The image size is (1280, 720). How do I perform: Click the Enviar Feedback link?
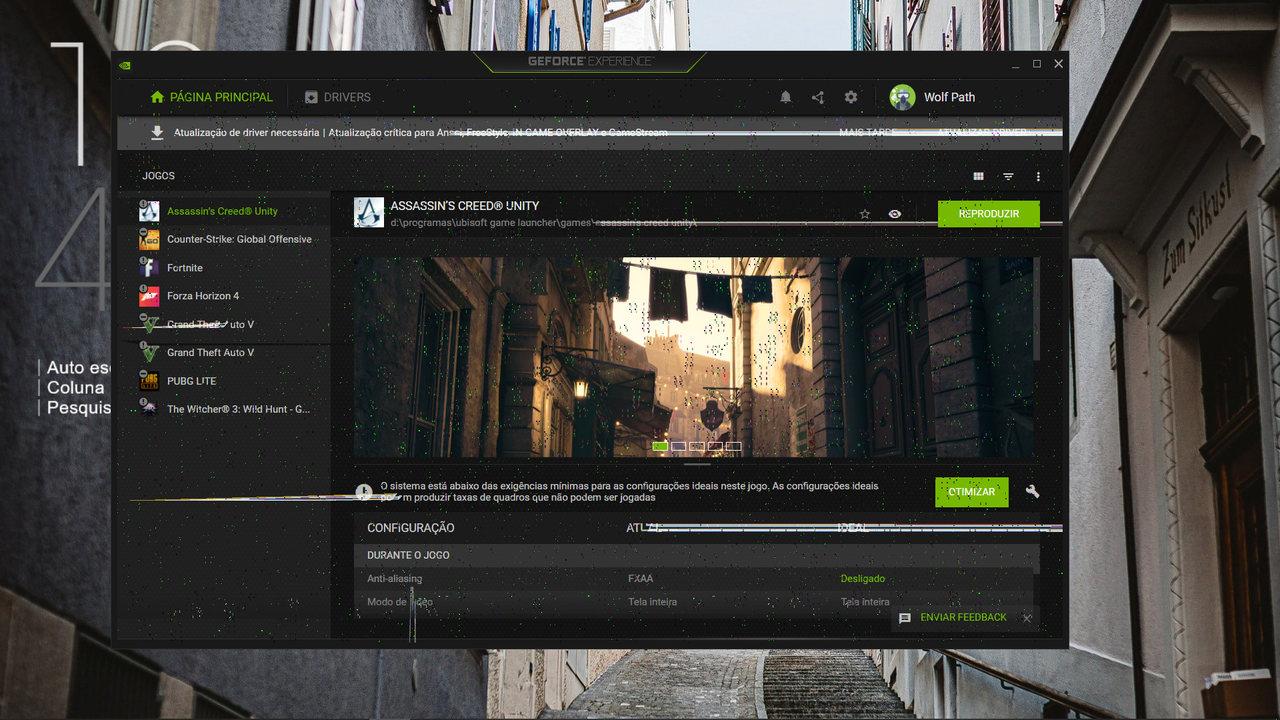[x=964, y=617]
